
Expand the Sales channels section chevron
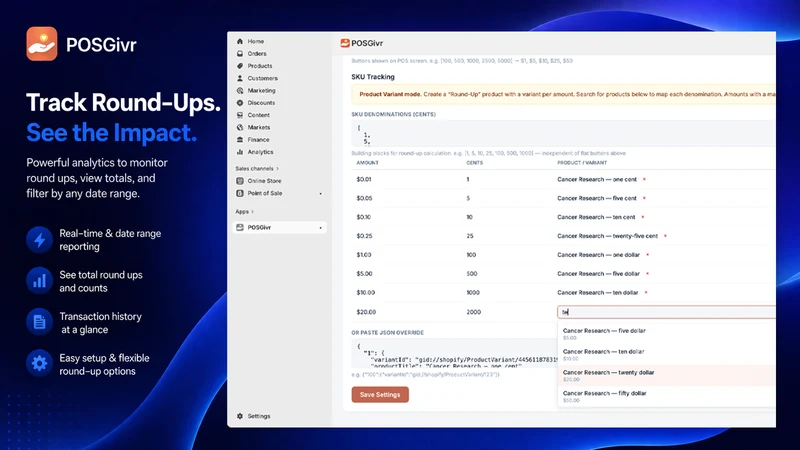click(x=278, y=168)
